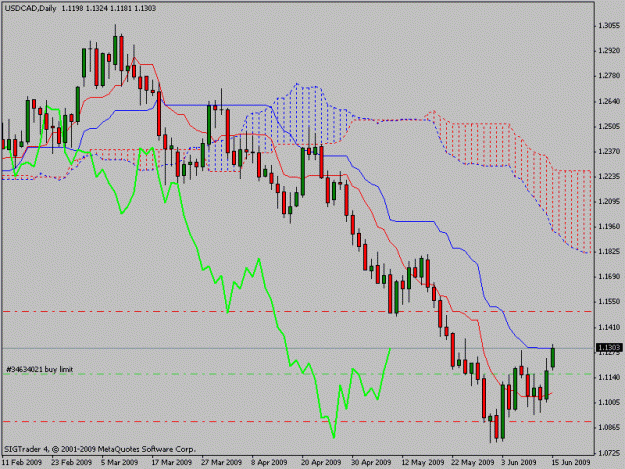625x469 pixels.
Task: Click the 1.2920 price axis label
Action: (609, 51)
